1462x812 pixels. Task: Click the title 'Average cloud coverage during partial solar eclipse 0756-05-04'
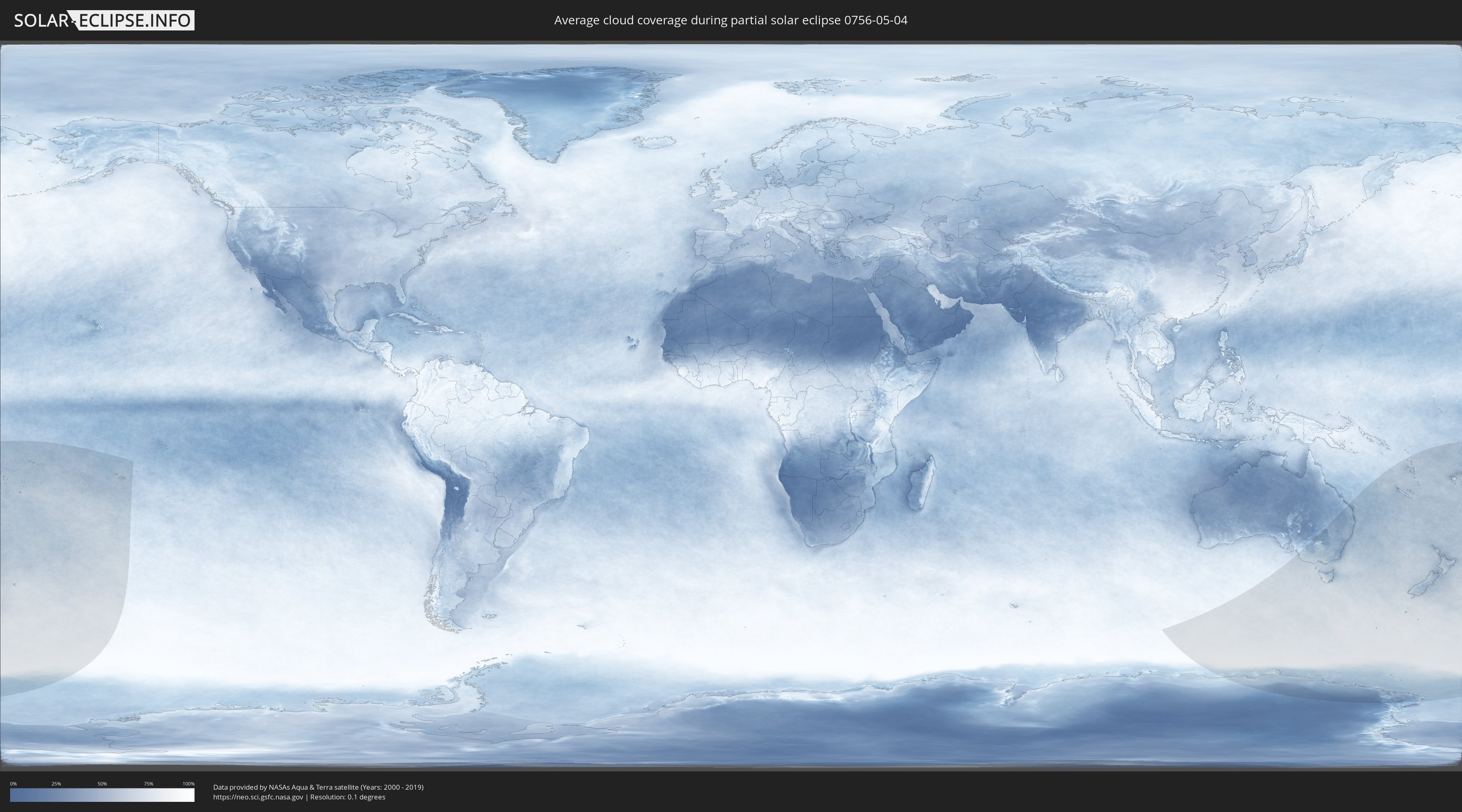[731, 20]
